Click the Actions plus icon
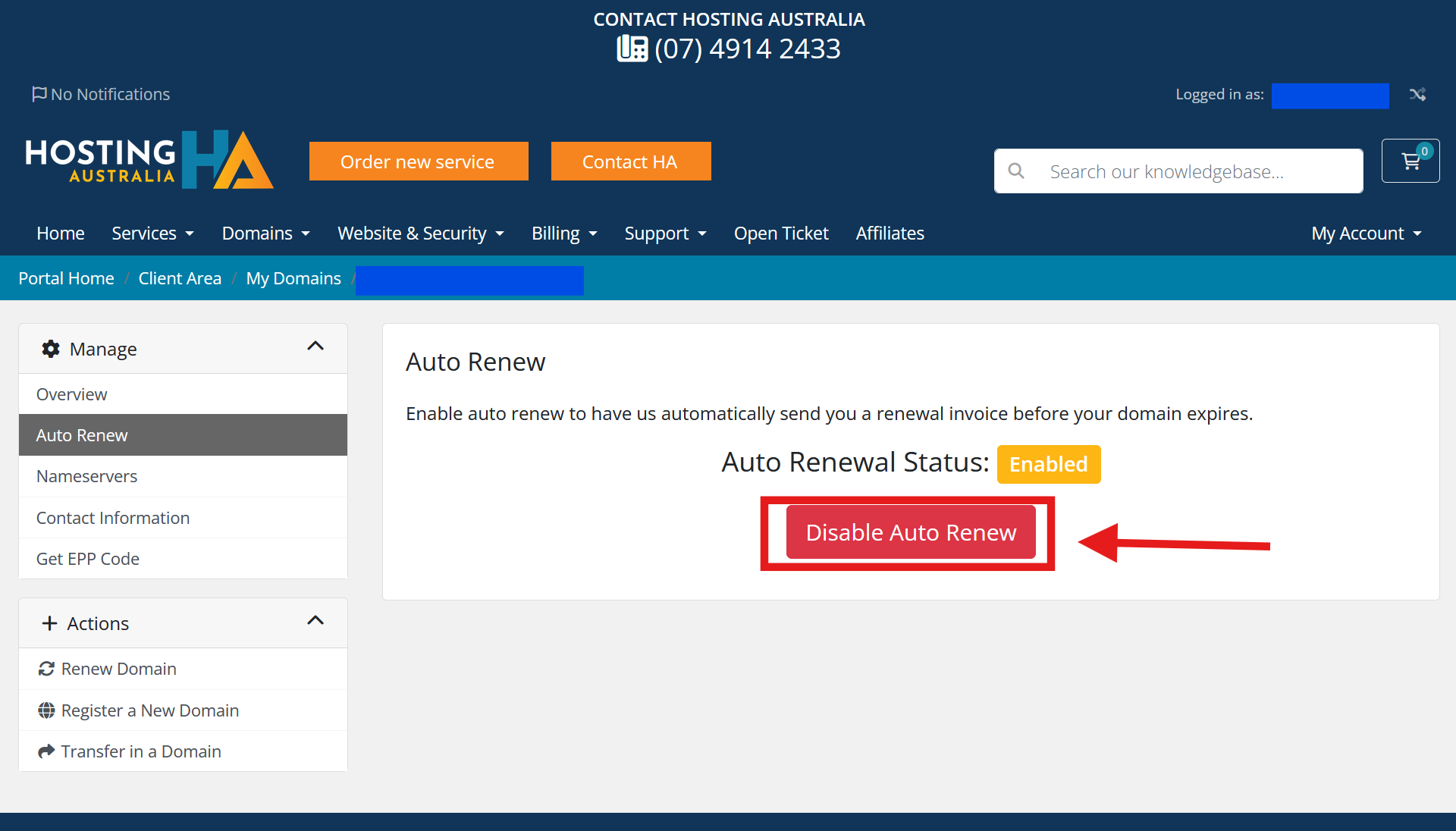This screenshot has width=1456, height=831. (50, 623)
